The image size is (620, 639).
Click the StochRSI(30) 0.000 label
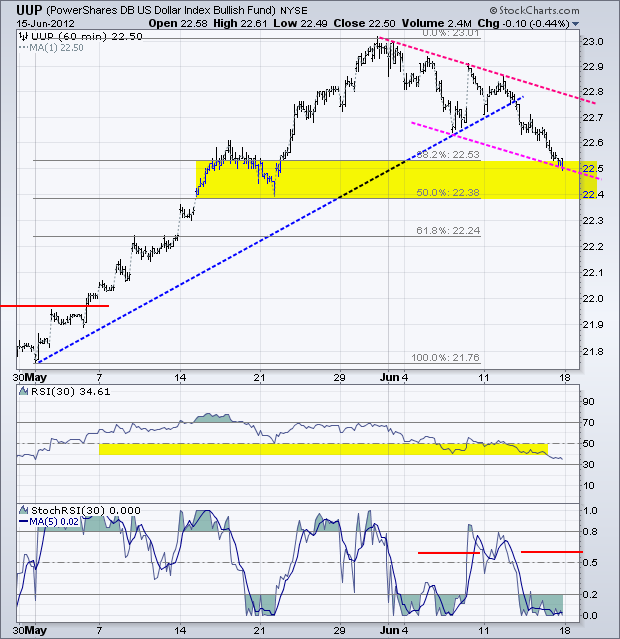point(86,510)
